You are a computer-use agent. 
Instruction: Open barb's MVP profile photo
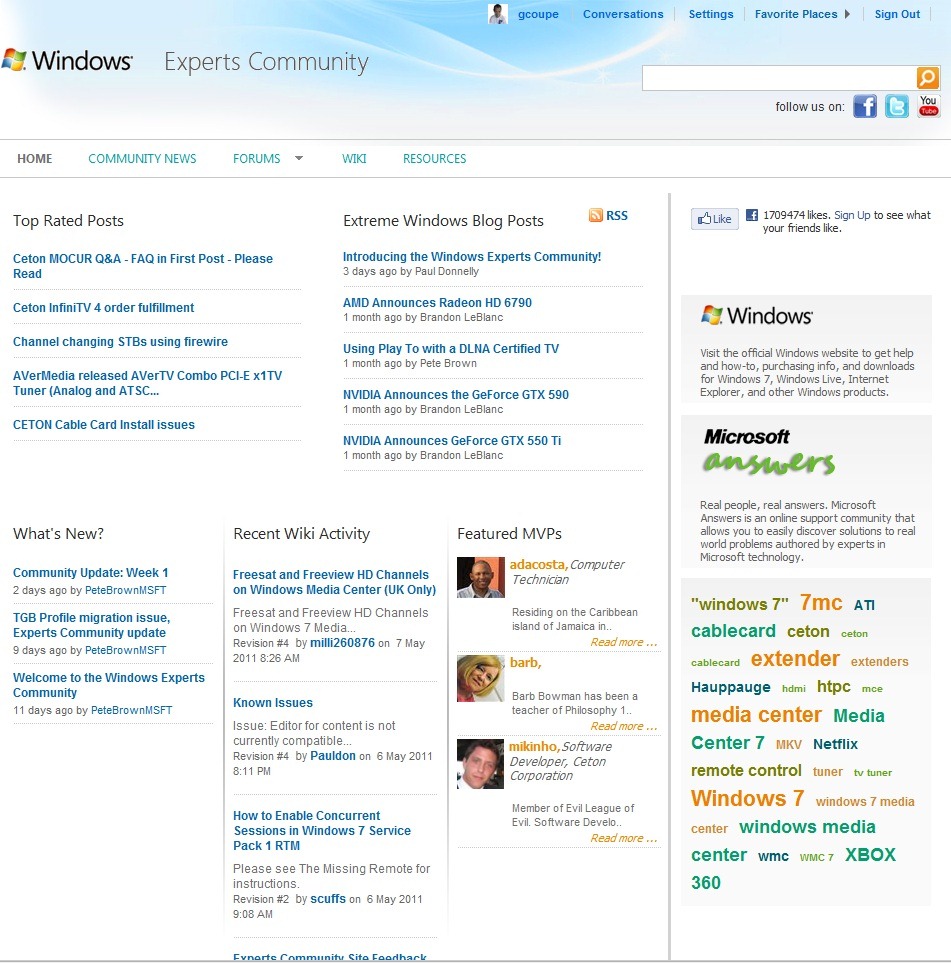480,679
